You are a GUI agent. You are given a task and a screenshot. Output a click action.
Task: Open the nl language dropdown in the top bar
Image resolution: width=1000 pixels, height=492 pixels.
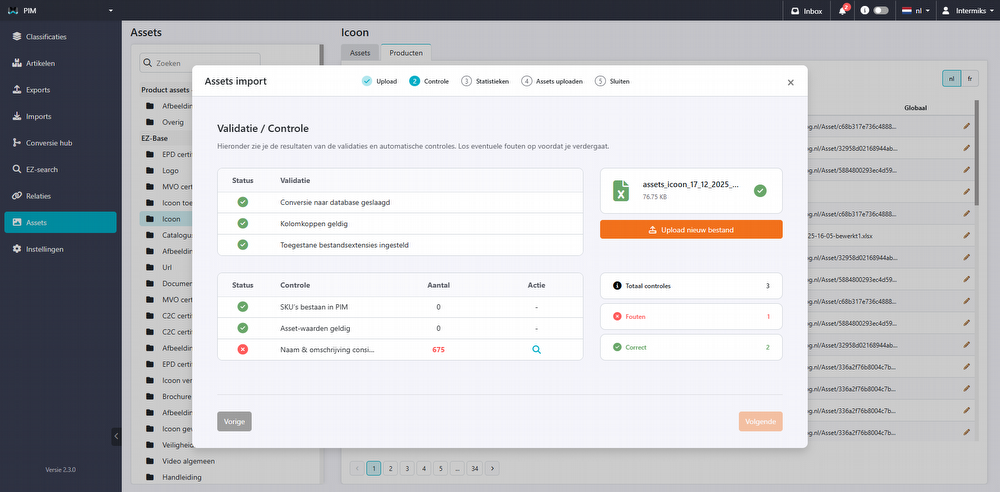point(916,11)
